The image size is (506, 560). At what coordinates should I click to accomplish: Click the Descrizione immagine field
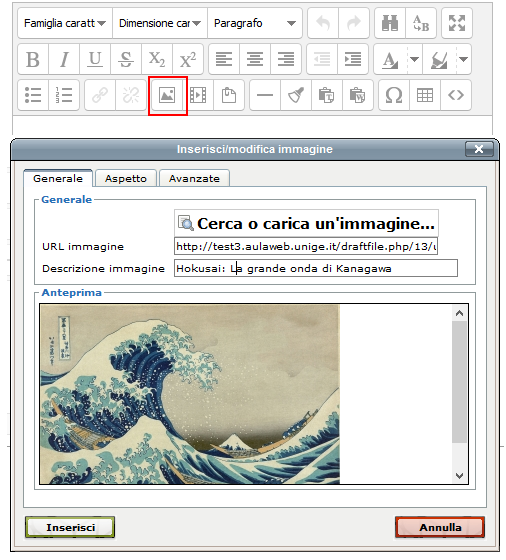(x=316, y=268)
